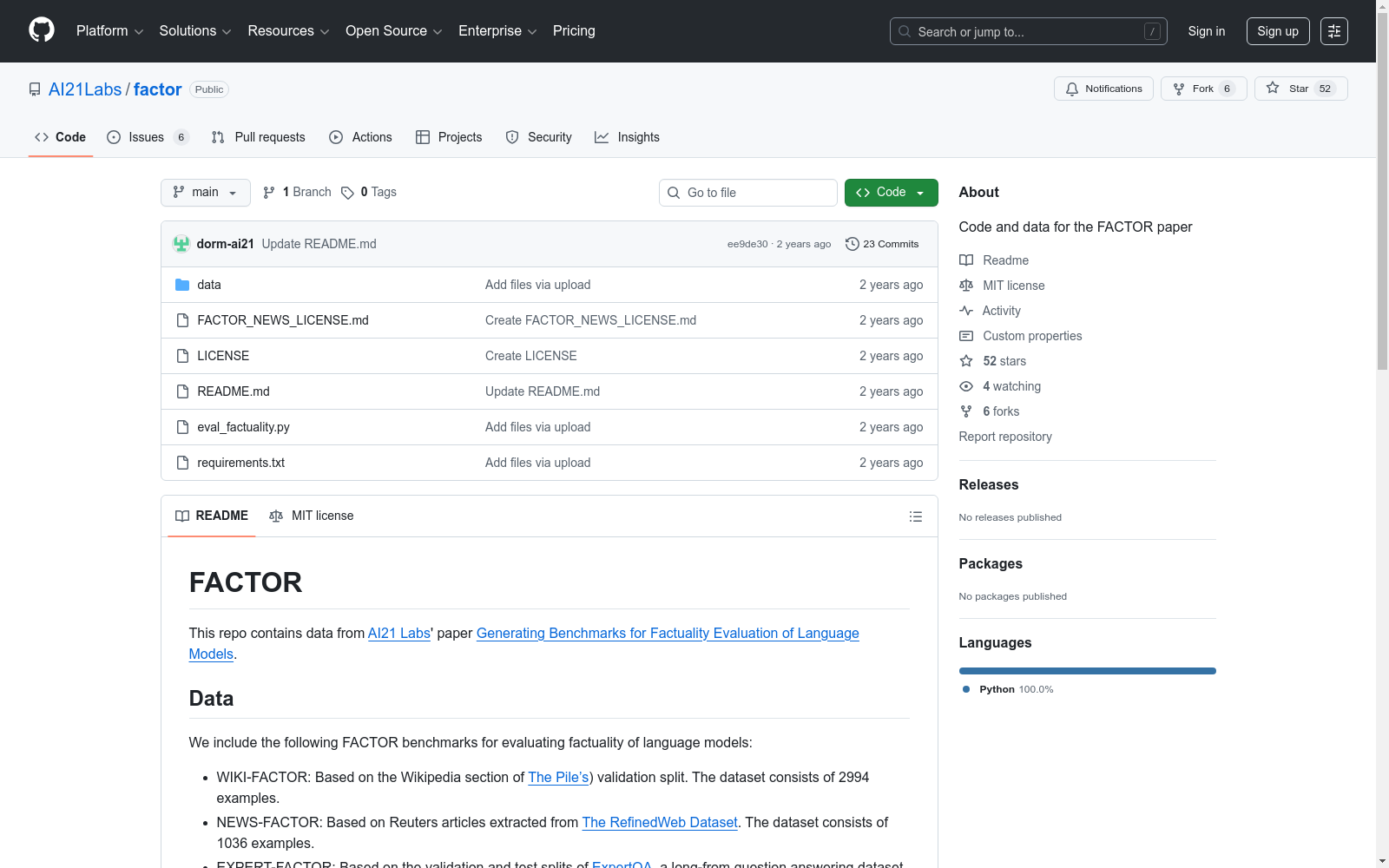Viewport: 1389px width, 868px height.
Task: Click the eval_factuality.py file icon
Action: coord(182,427)
